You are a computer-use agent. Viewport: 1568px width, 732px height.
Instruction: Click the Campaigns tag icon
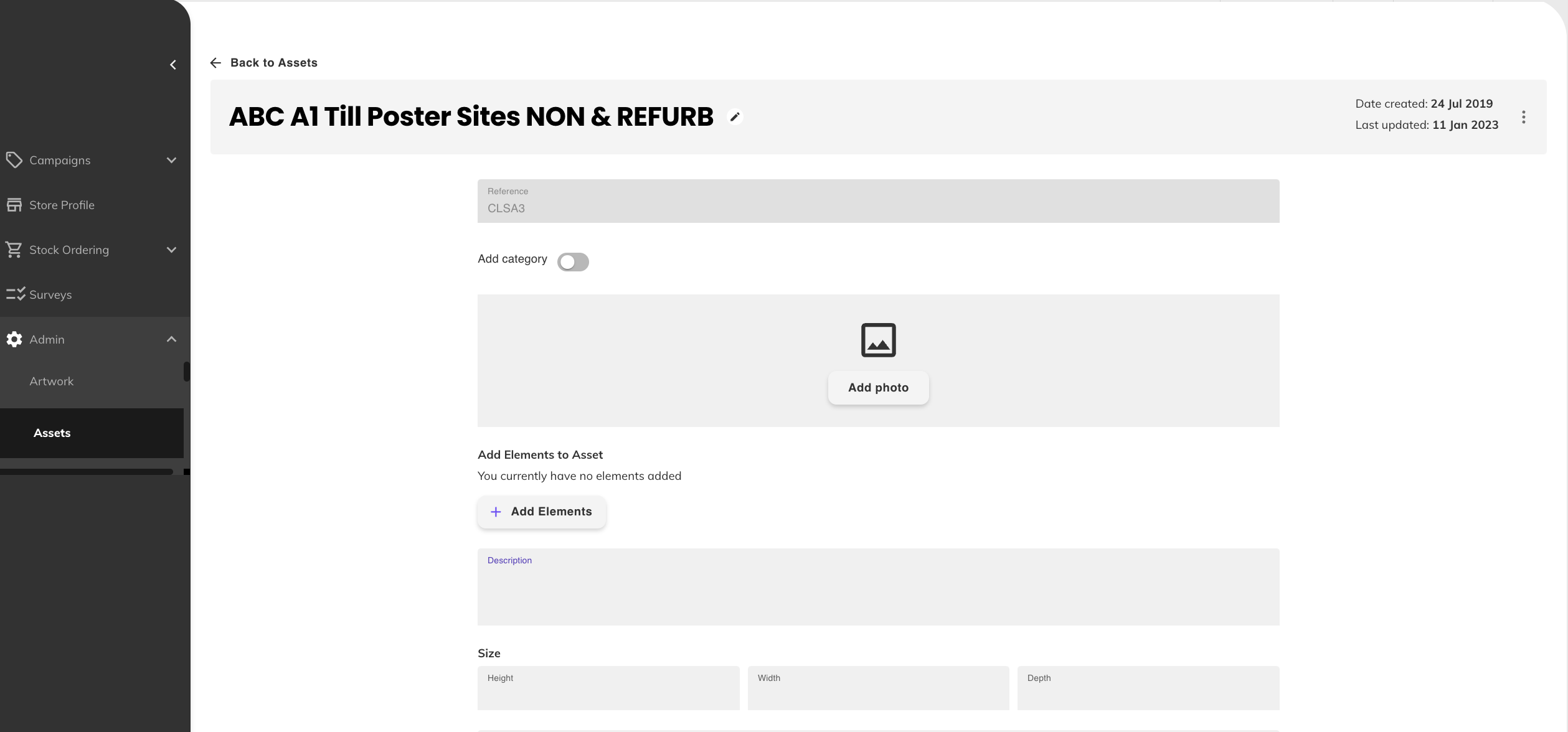tap(14, 160)
